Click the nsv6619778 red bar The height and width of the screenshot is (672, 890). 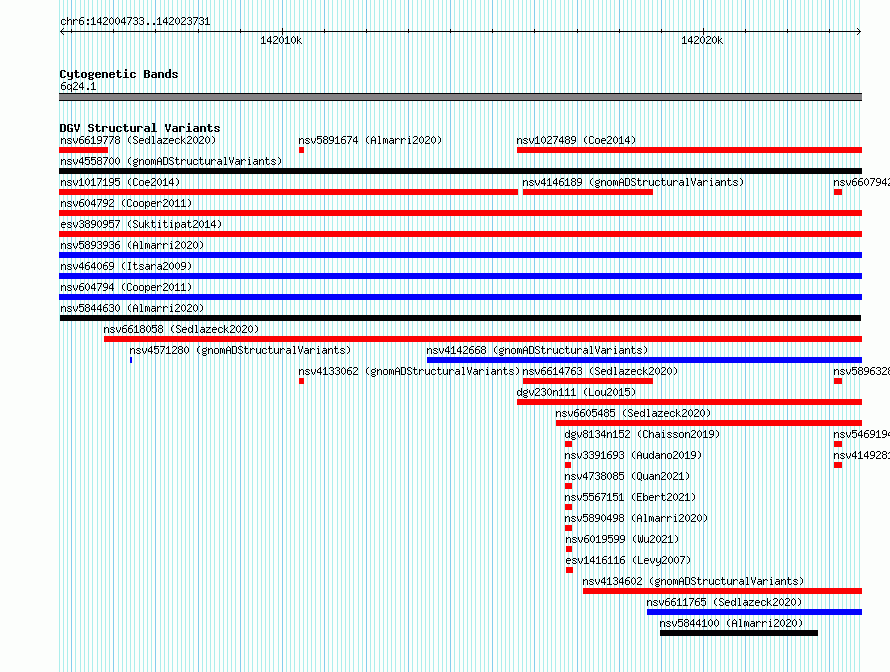(x=83, y=150)
